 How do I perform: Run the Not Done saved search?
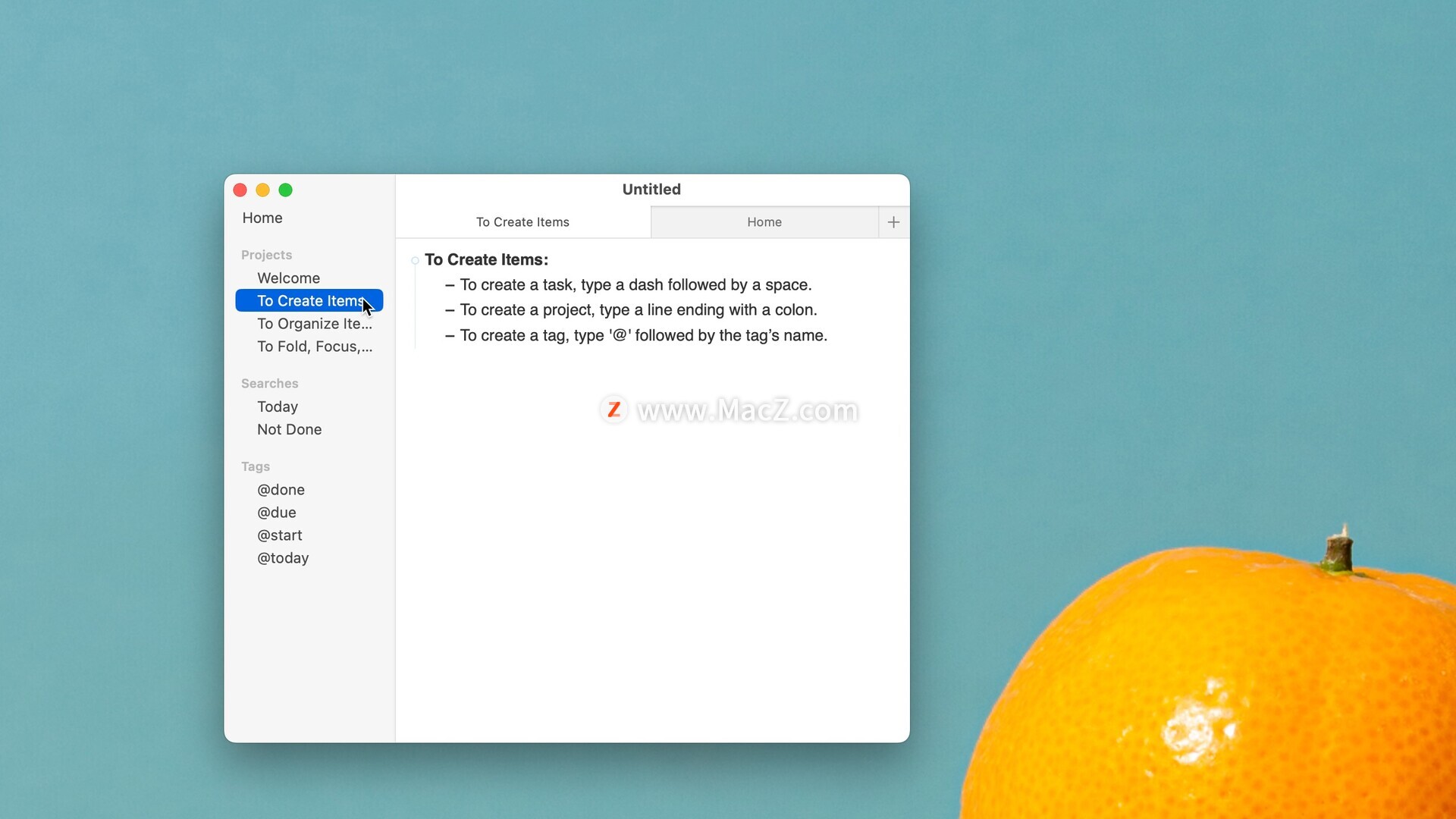pos(290,429)
